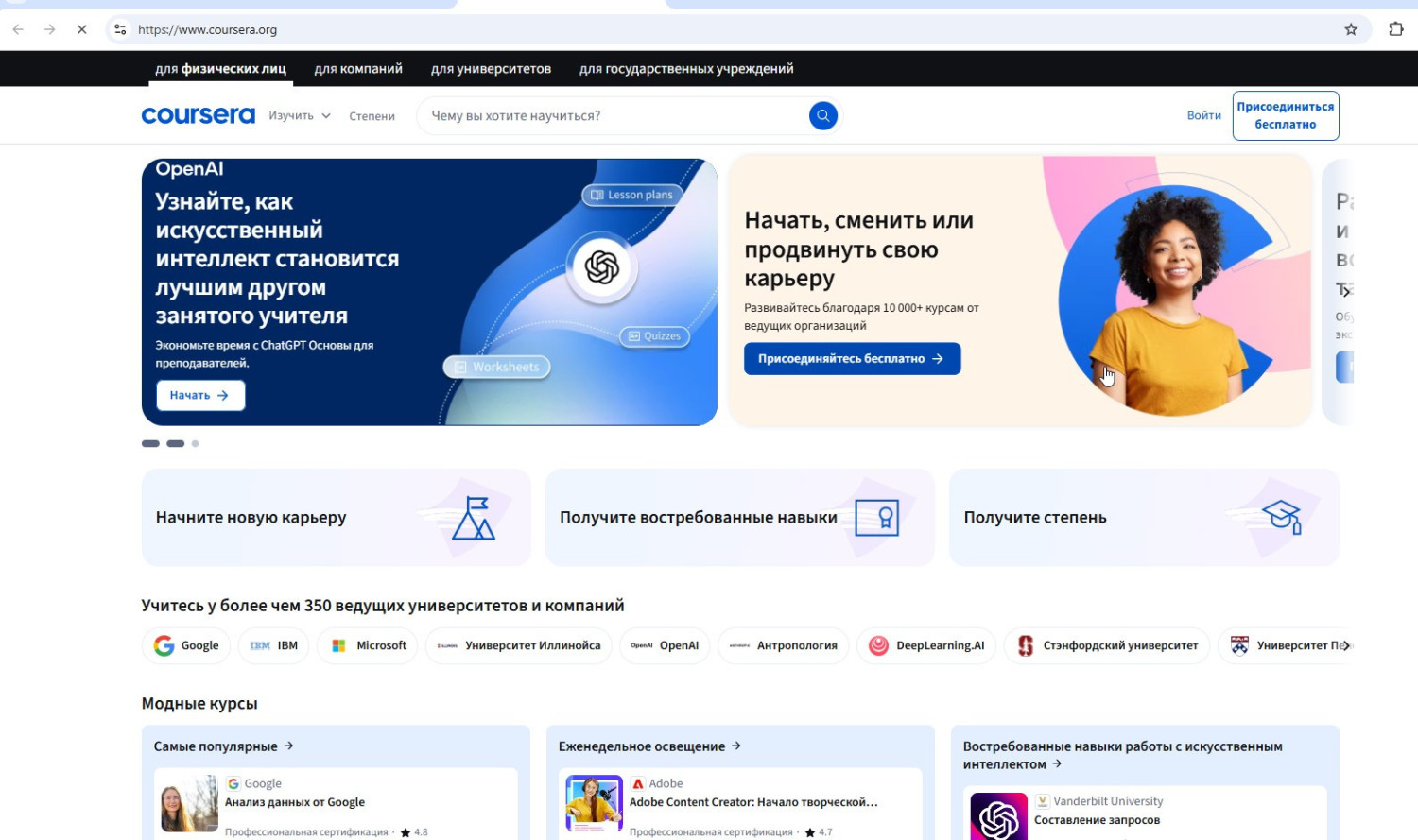
Task: Open the graduation cap degree card
Action: 1143,518
